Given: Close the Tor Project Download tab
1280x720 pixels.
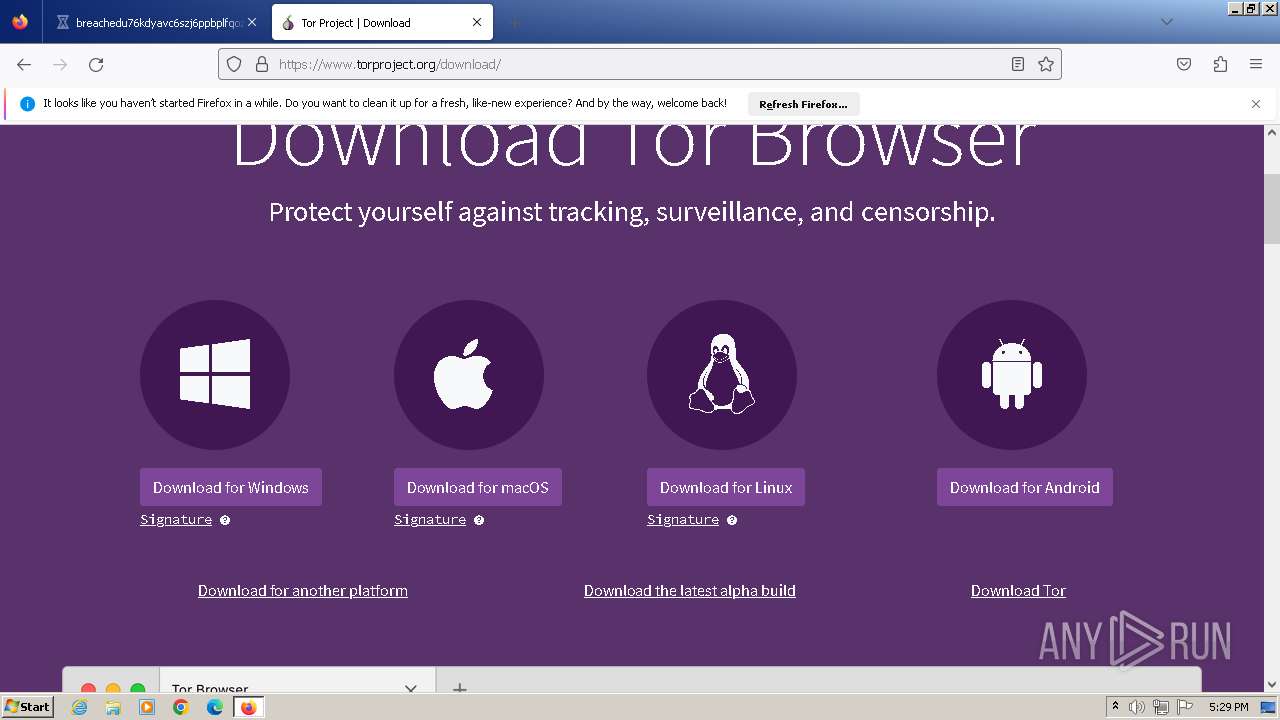Looking at the screenshot, I should (x=477, y=22).
